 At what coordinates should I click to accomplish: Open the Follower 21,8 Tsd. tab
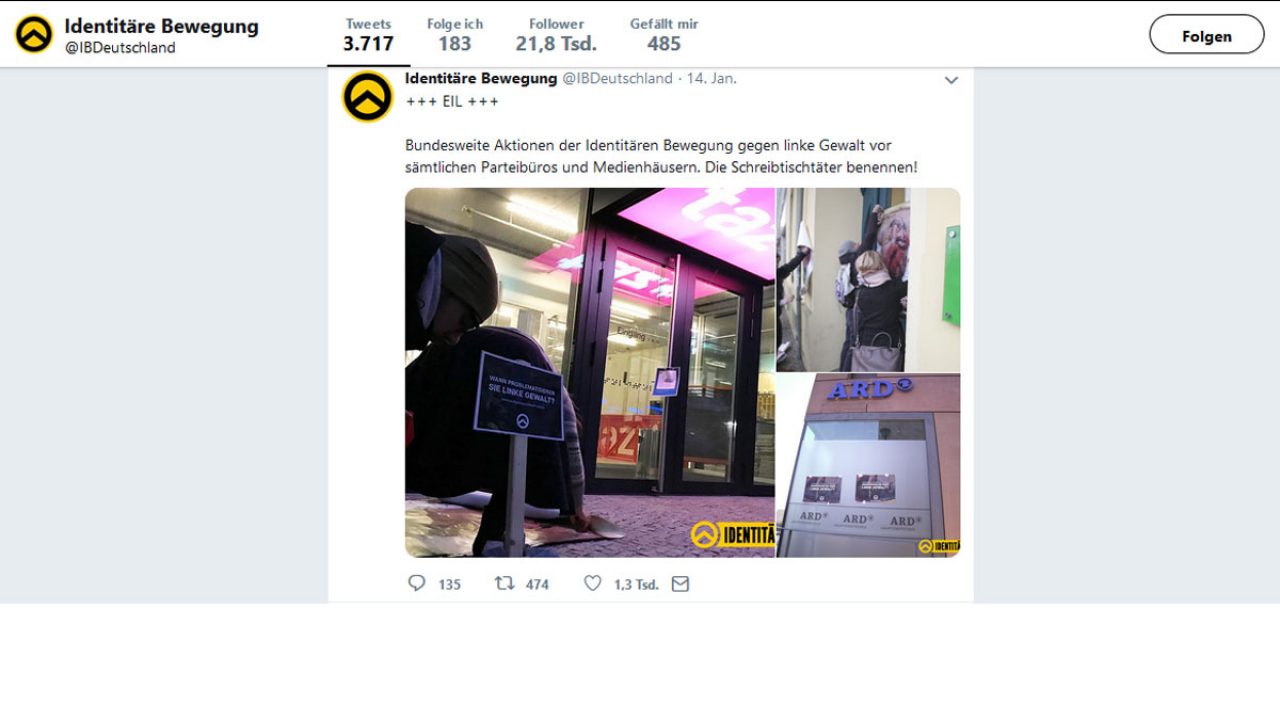point(556,34)
